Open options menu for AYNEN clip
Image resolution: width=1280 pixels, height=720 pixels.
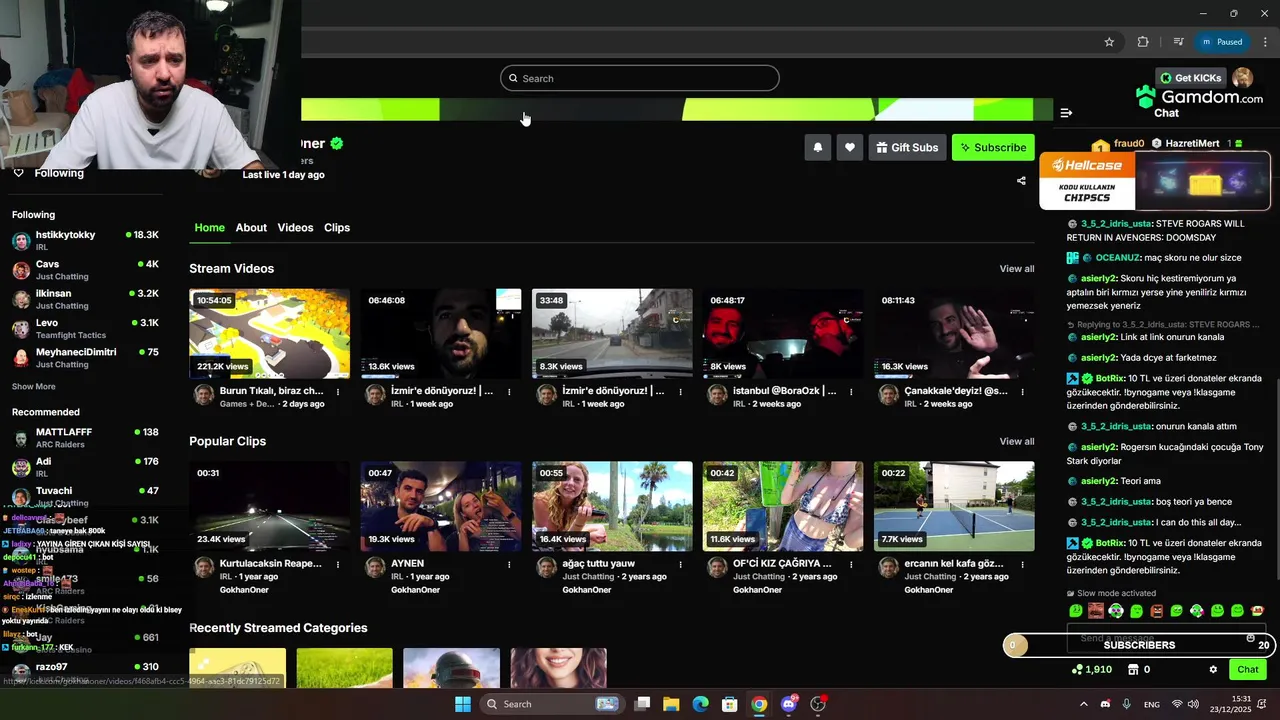click(509, 565)
